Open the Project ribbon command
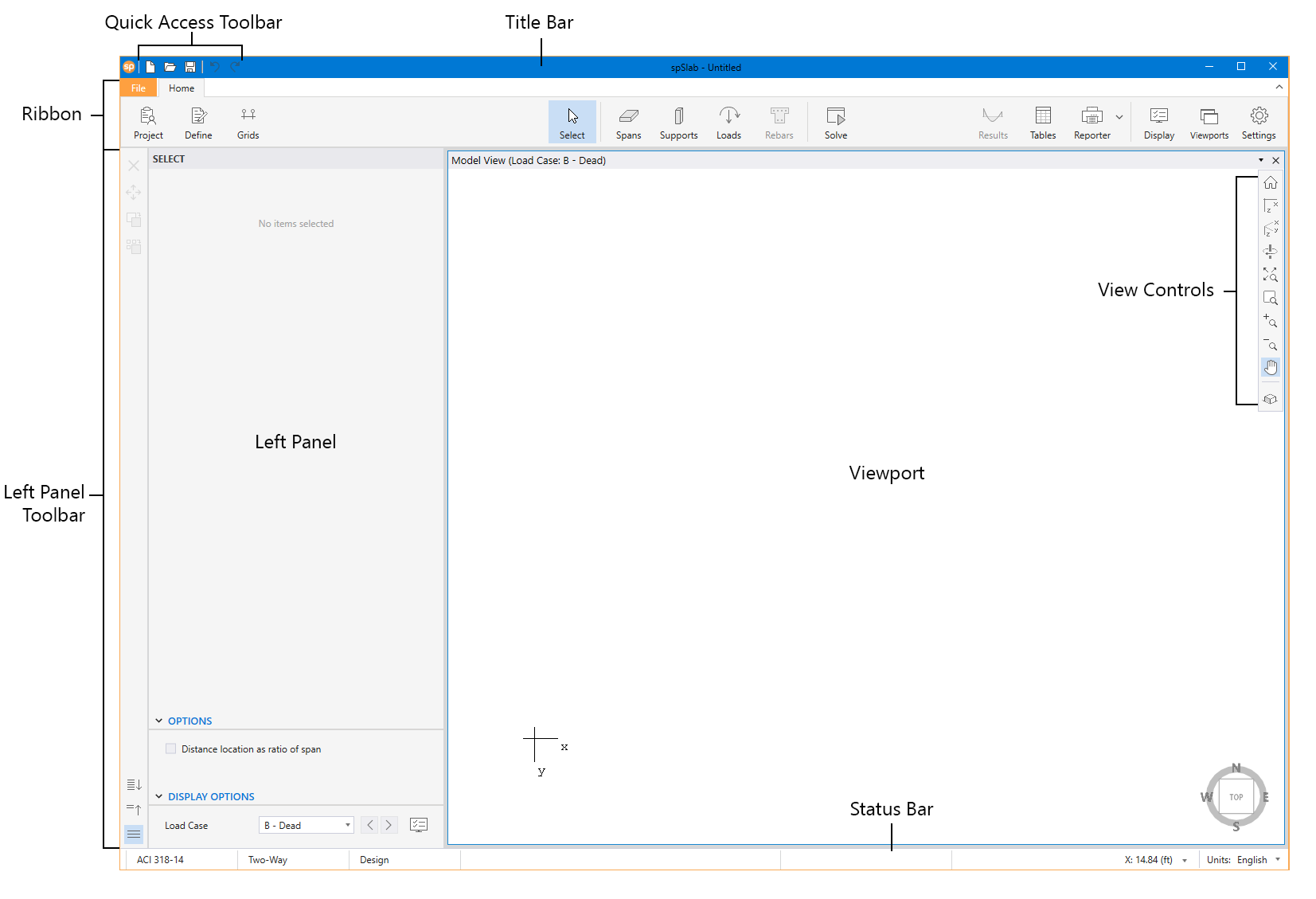1316x899 pixels. (x=148, y=123)
